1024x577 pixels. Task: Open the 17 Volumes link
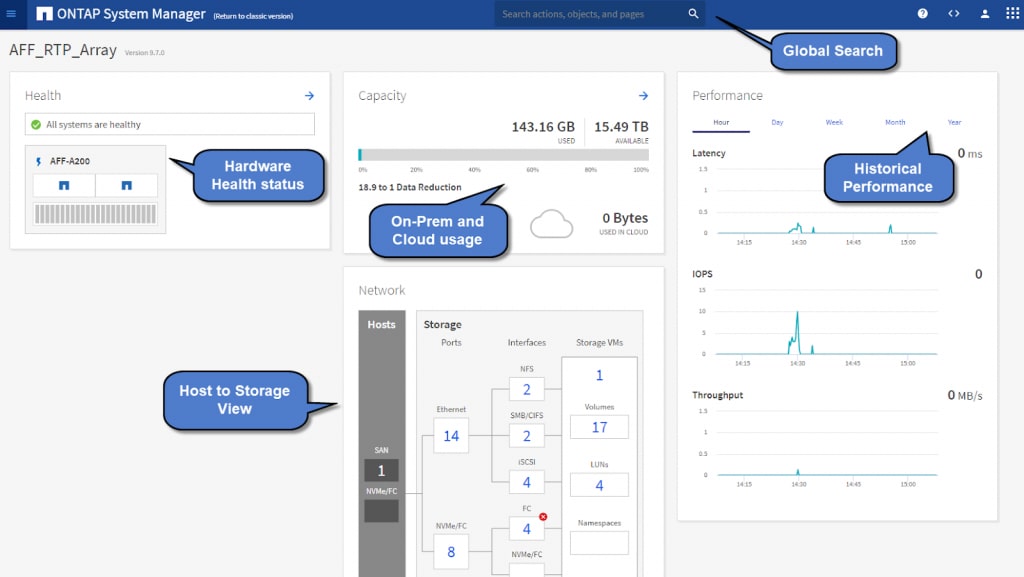599,427
